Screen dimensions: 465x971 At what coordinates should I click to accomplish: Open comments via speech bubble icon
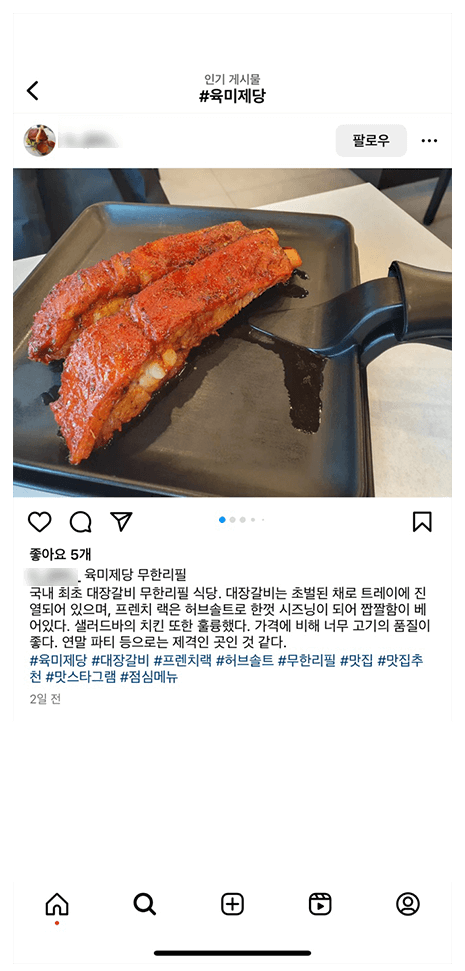point(80,522)
